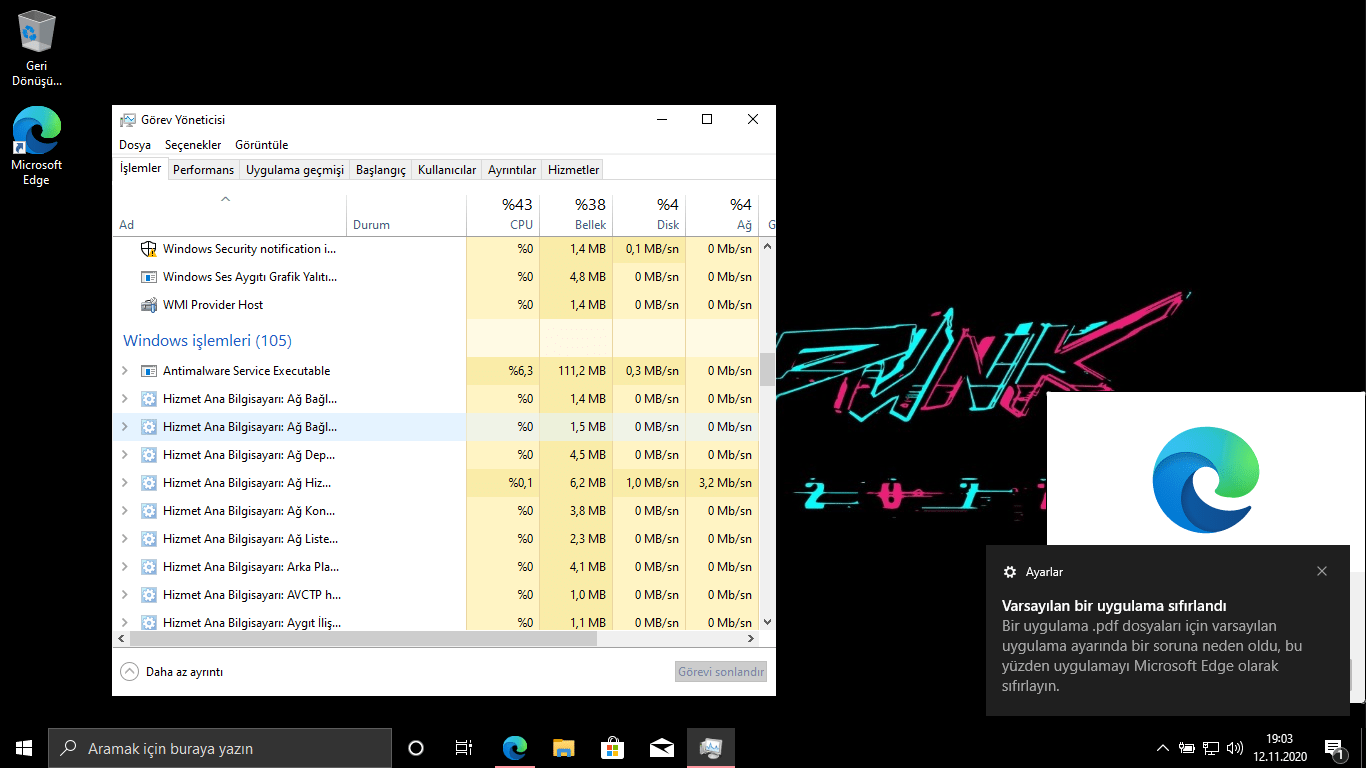This screenshot has height=768, width=1366.
Task: Click the %6,3 CPU cell
Action: tap(503, 371)
